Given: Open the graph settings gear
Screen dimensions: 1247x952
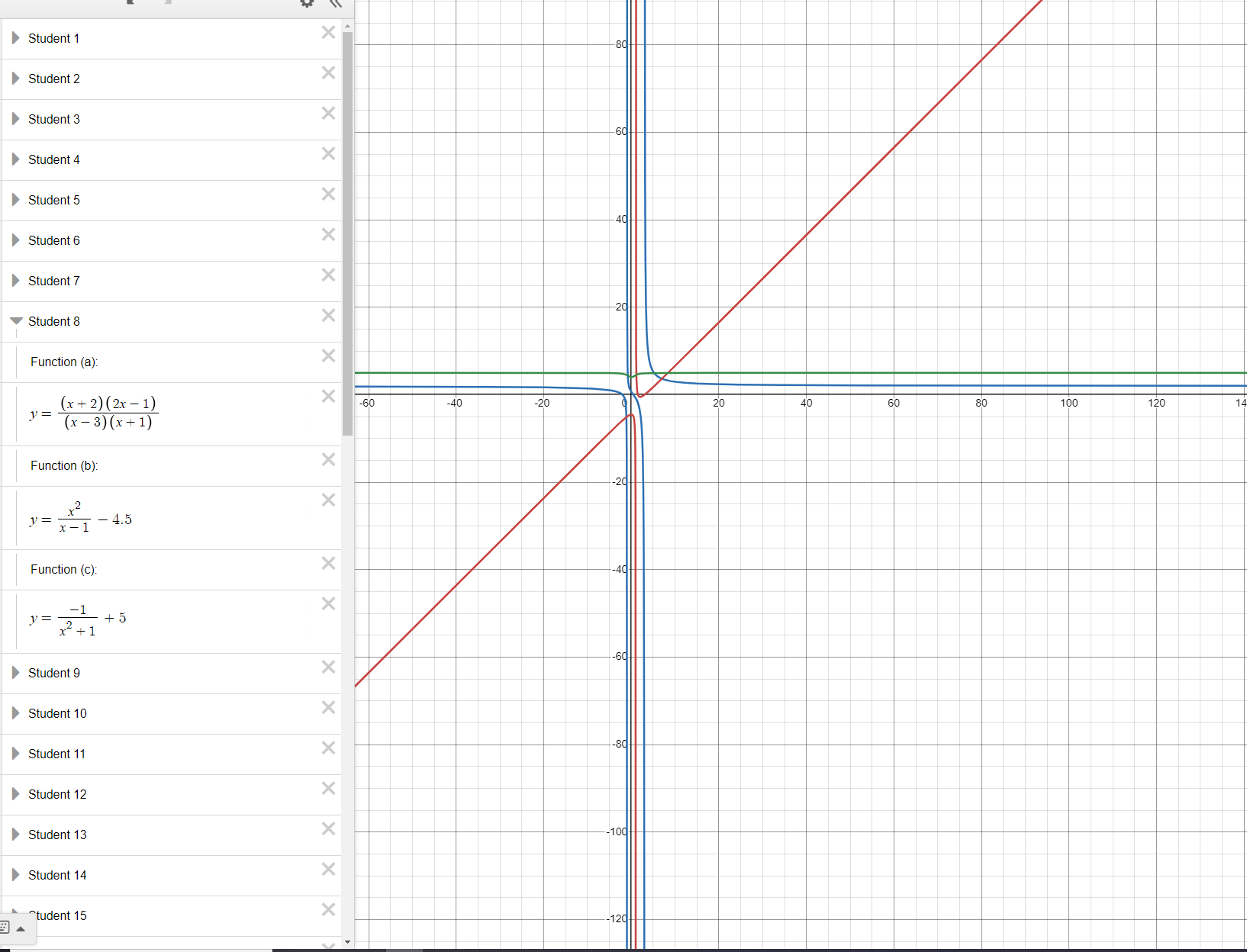Looking at the screenshot, I should click(x=306, y=5).
